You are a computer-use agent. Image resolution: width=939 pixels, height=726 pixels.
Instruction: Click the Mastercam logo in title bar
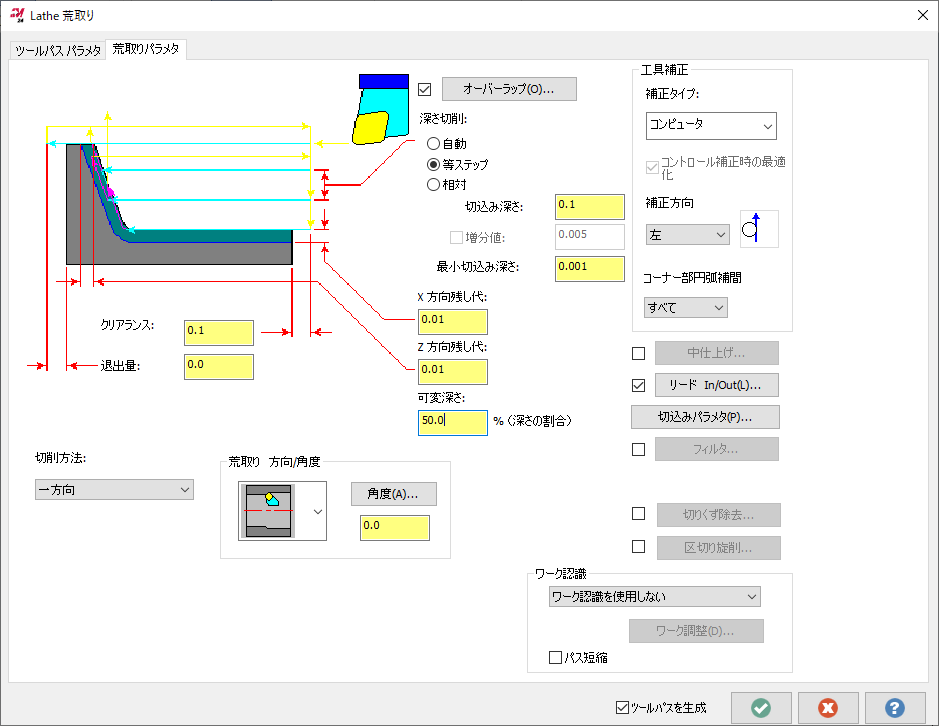17,15
